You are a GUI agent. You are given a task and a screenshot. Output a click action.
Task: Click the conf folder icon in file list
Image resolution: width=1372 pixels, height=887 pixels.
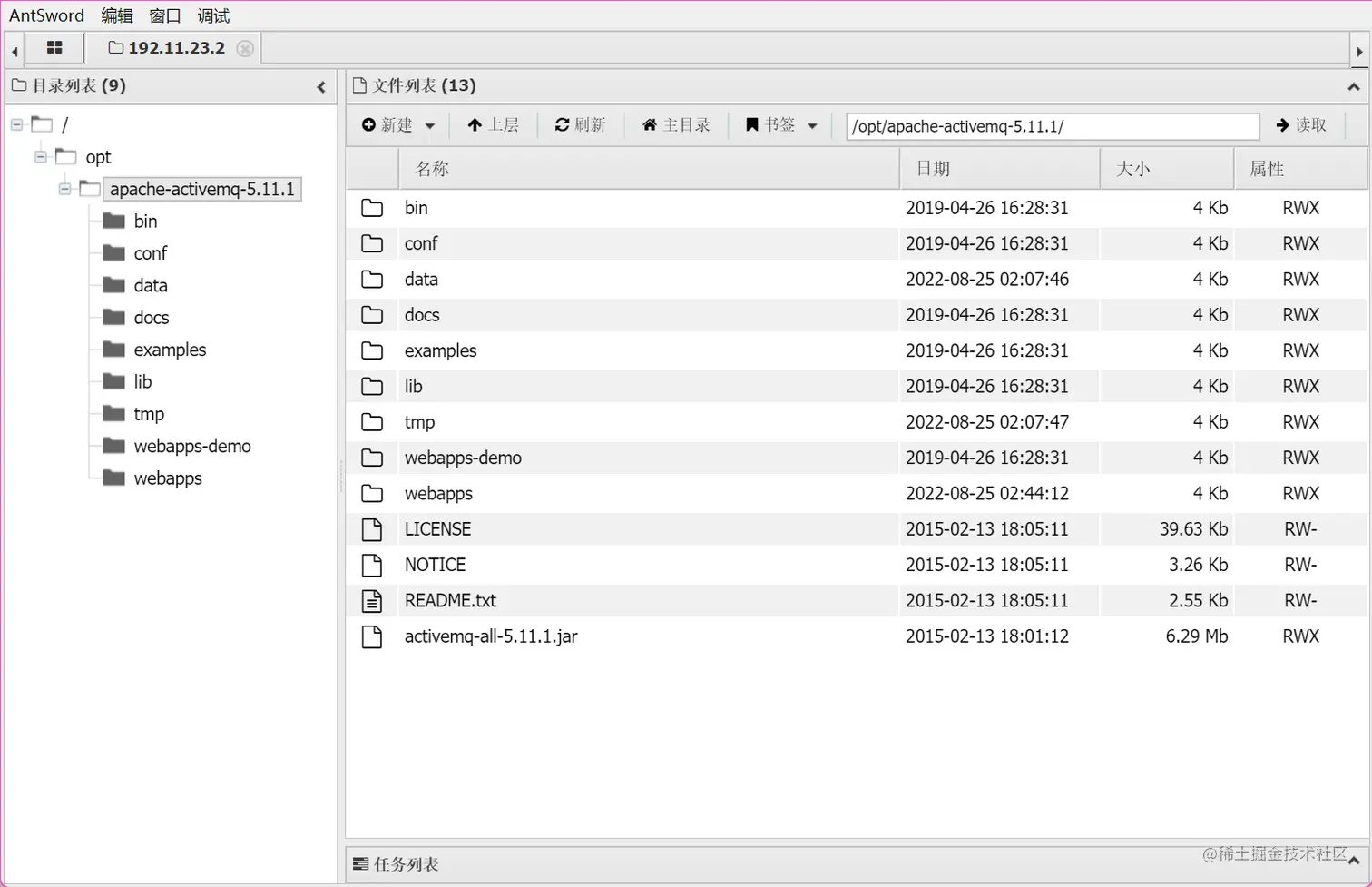point(372,243)
